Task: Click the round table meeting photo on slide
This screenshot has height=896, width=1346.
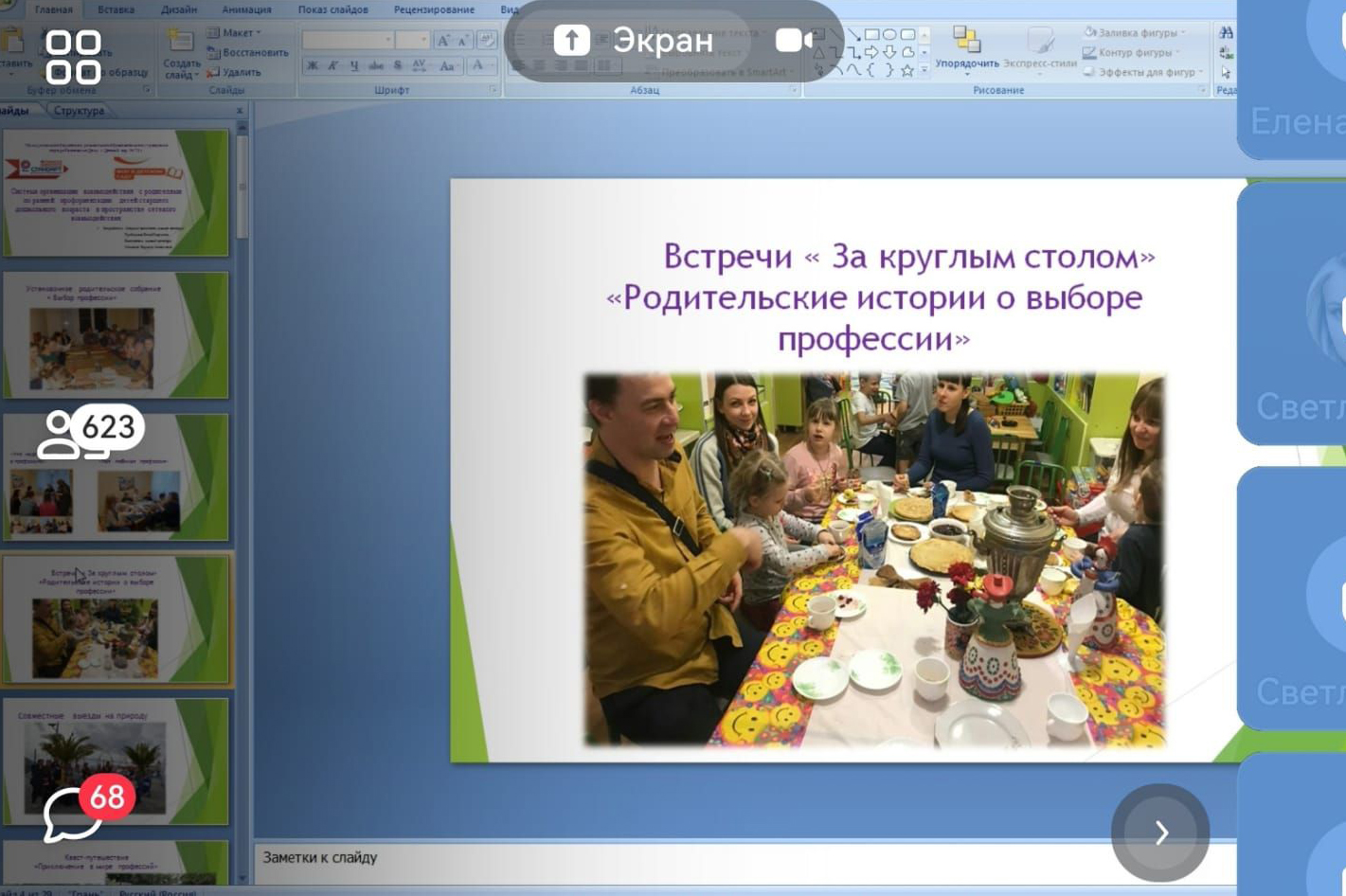Action: pos(874,559)
